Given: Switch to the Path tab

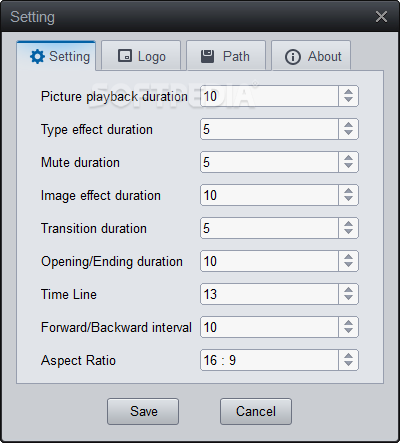Looking at the screenshot, I should pyautogui.click(x=226, y=56).
